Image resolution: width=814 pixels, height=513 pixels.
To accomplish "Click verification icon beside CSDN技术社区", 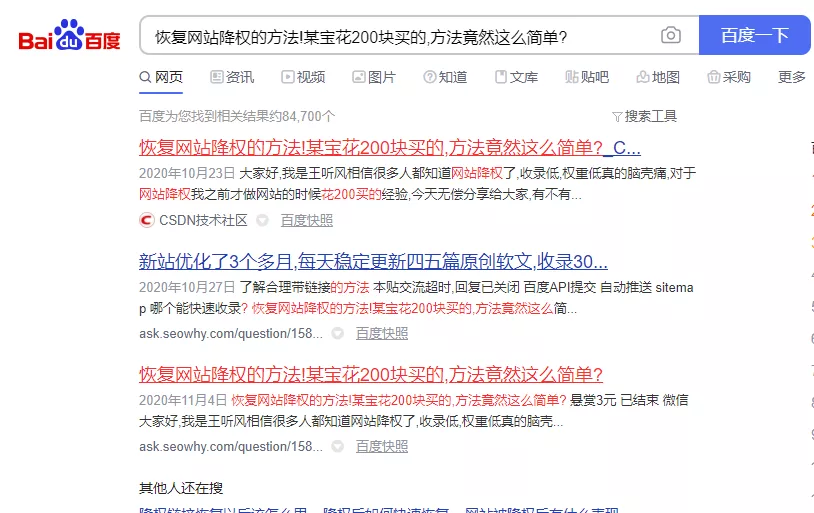I will 263,220.
